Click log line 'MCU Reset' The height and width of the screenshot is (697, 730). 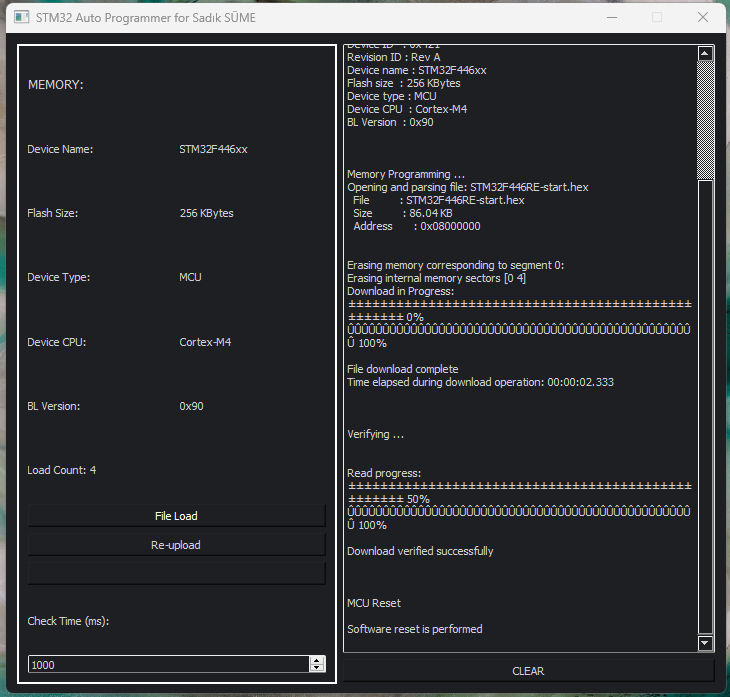tap(374, 603)
